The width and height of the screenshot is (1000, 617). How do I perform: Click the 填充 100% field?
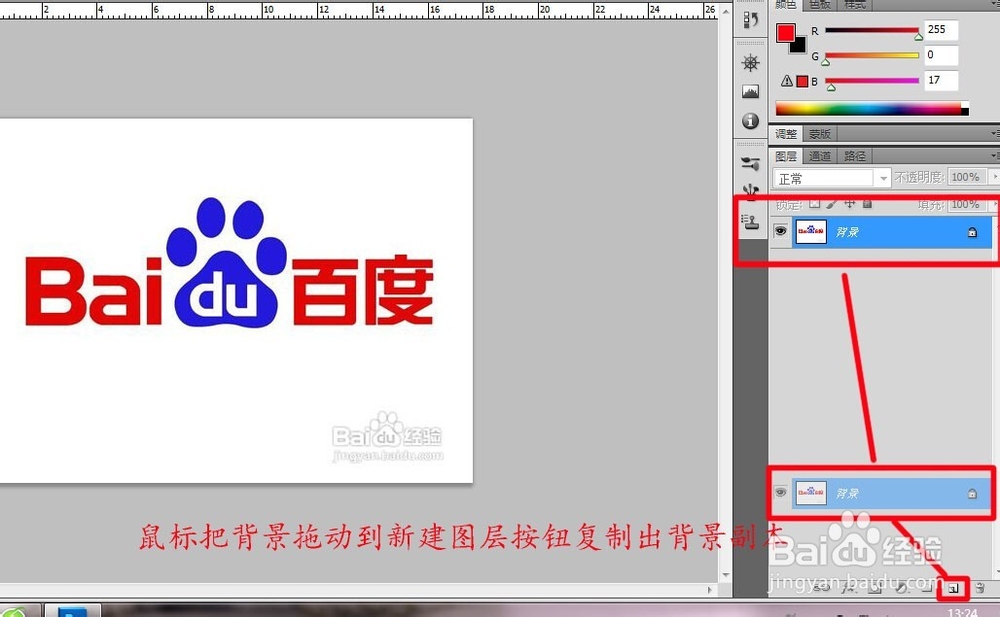point(967,204)
